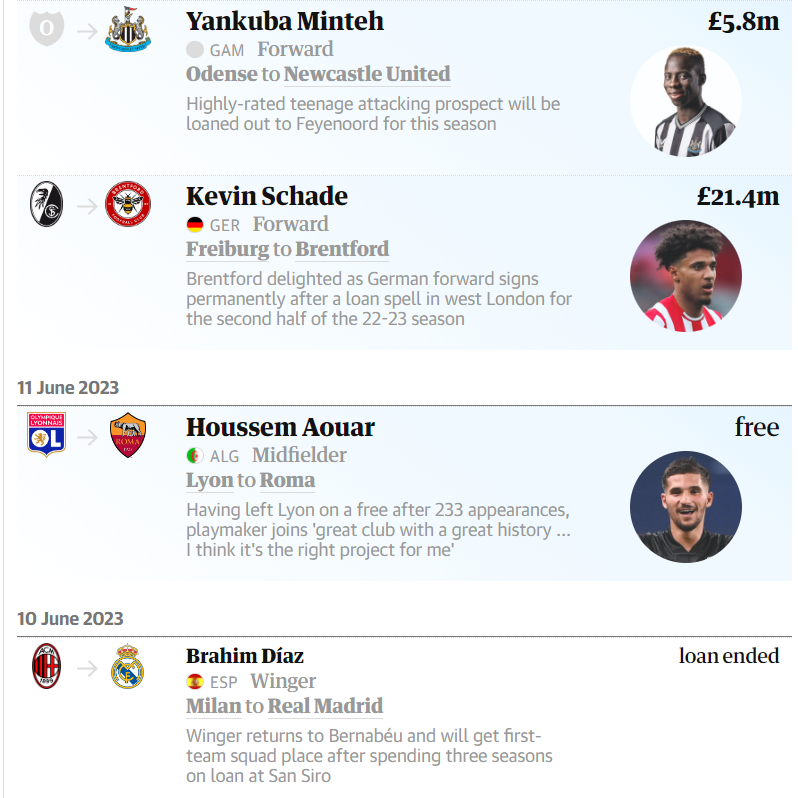Screen dimensions: 798x798
Task: Click the Newcastle United club crest
Action: [x=128, y=29]
